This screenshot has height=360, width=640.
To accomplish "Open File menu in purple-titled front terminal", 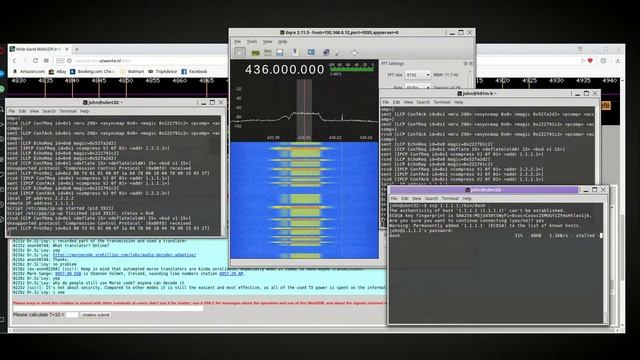I will pos(394,198).
